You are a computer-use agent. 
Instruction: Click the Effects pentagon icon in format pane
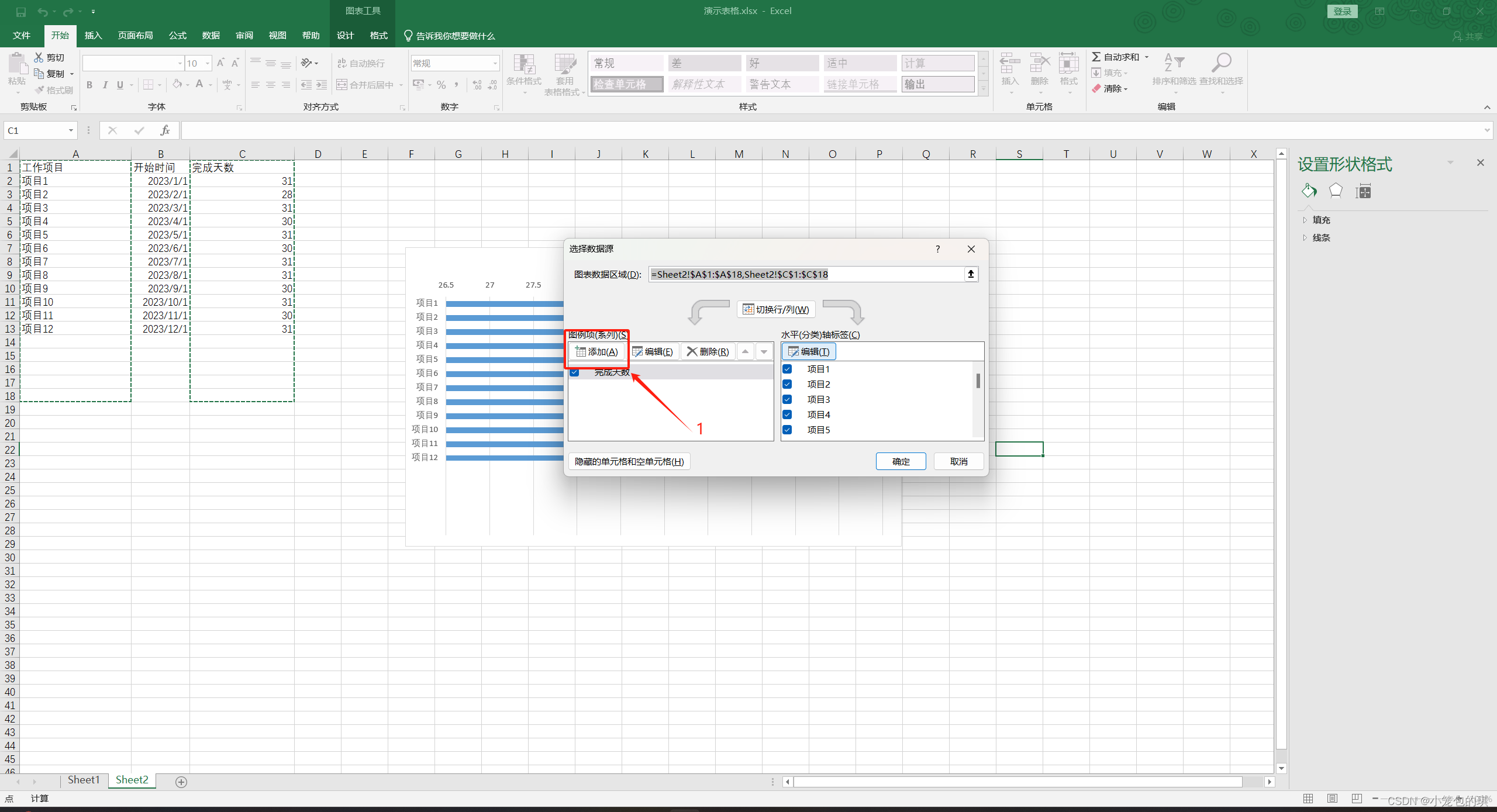tap(1335, 191)
